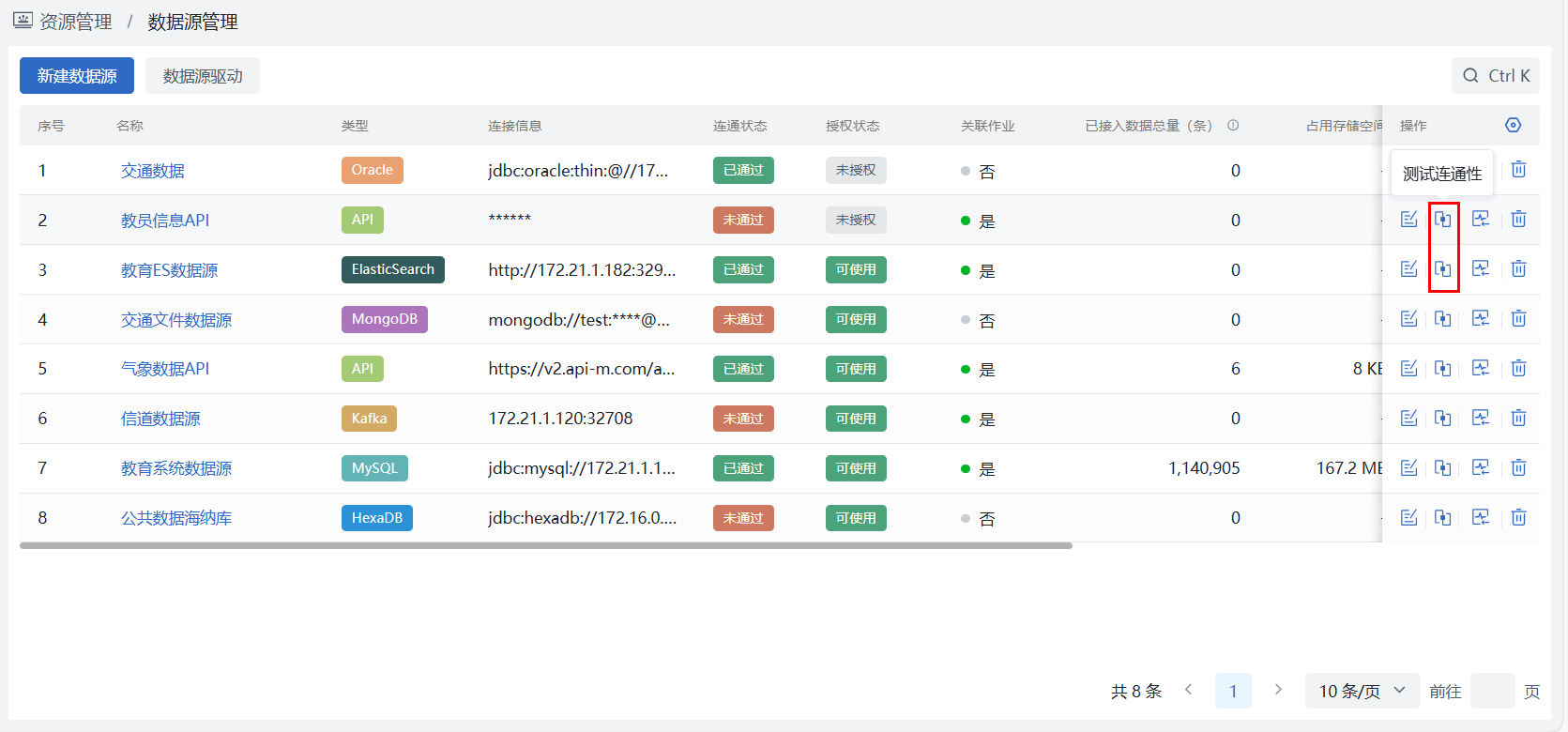Test connectivity of 气象数据API
Viewport: 1568px width, 732px height.
tap(1443, 369)
